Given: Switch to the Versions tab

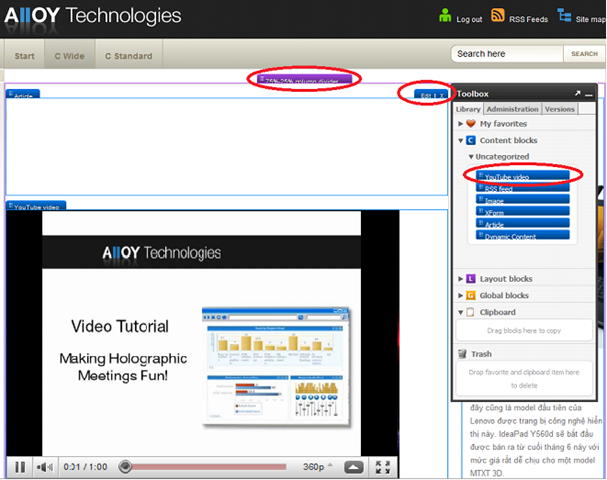Looking at the screenshot, I should [559, 109].
